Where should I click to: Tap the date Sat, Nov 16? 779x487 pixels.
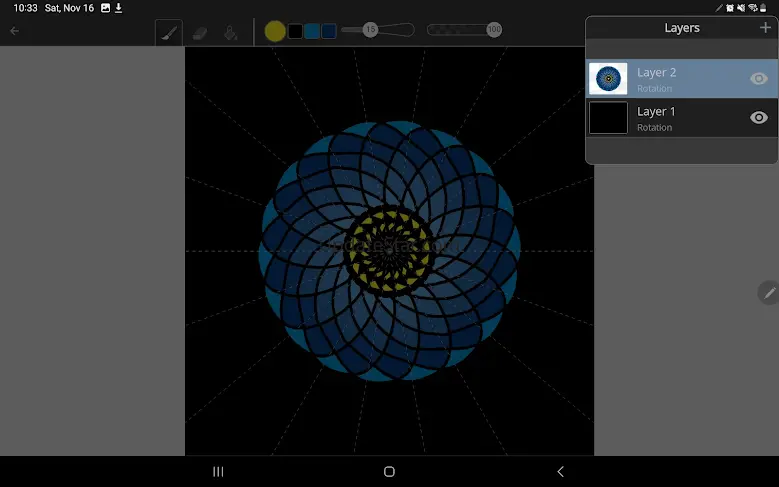click(x=69, y=8)
